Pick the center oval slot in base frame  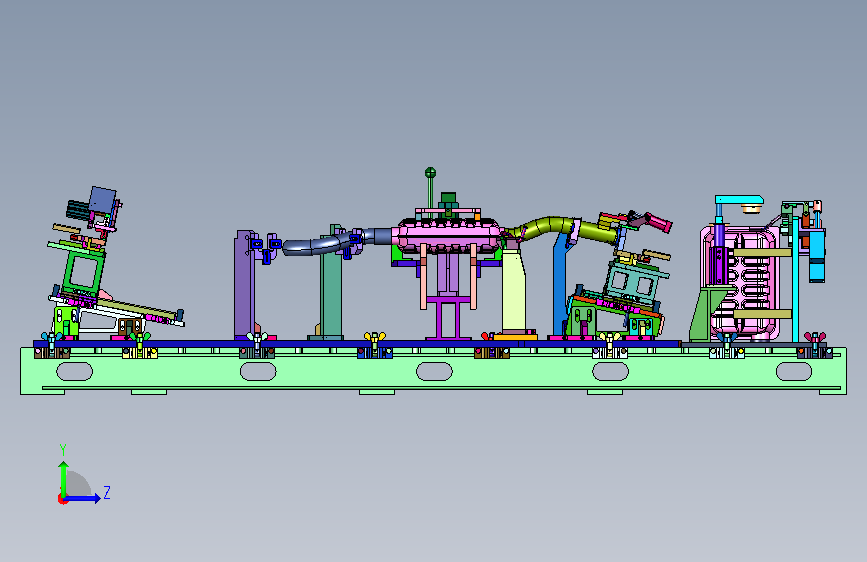tap(434, 372)
